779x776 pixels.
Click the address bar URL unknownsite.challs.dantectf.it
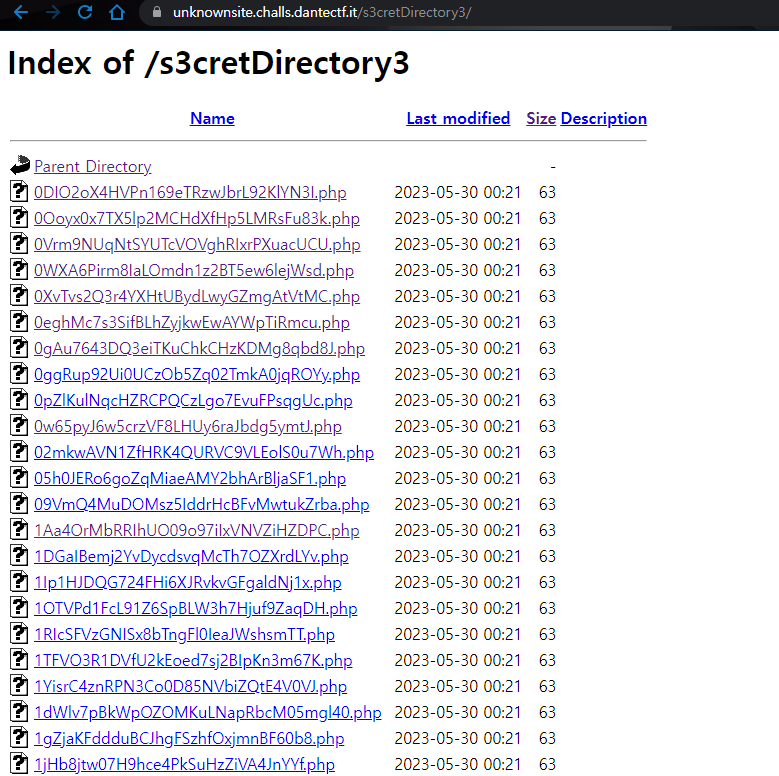point(265,12)
